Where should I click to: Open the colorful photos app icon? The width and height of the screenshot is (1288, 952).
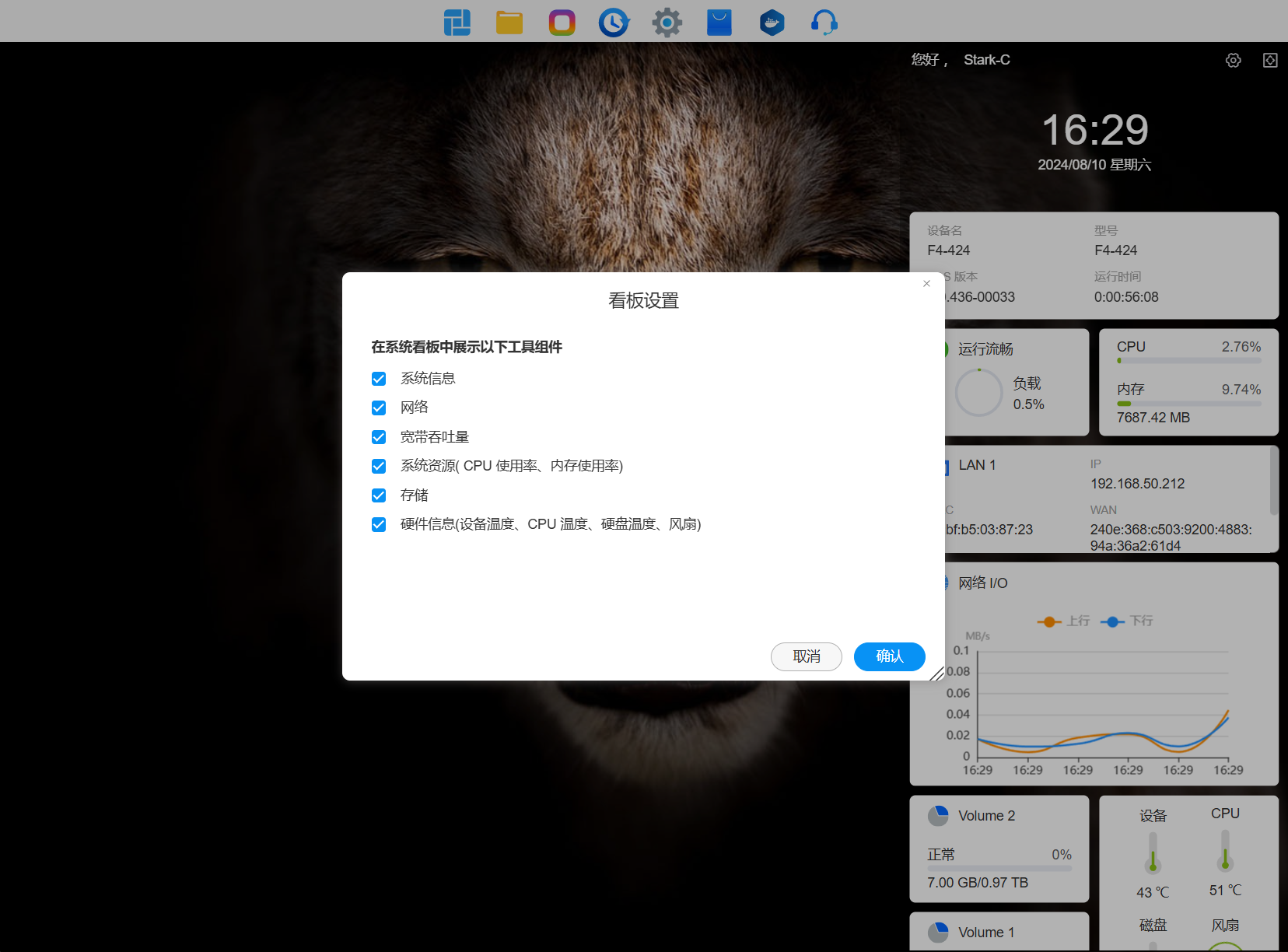[x=562, y=23]
